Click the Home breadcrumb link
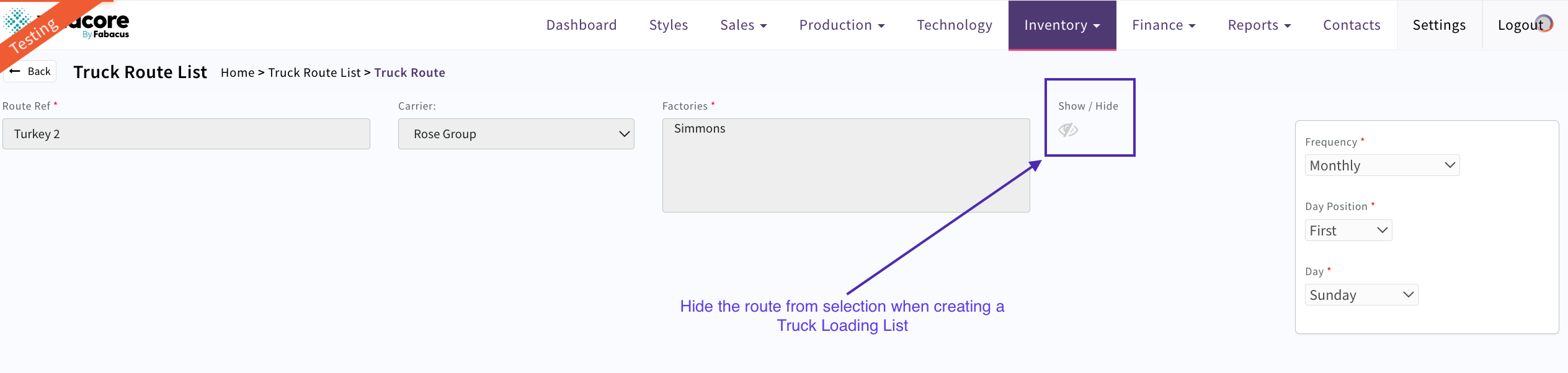The width and height of the screenshot is (1568, 373). coord(238,72)
